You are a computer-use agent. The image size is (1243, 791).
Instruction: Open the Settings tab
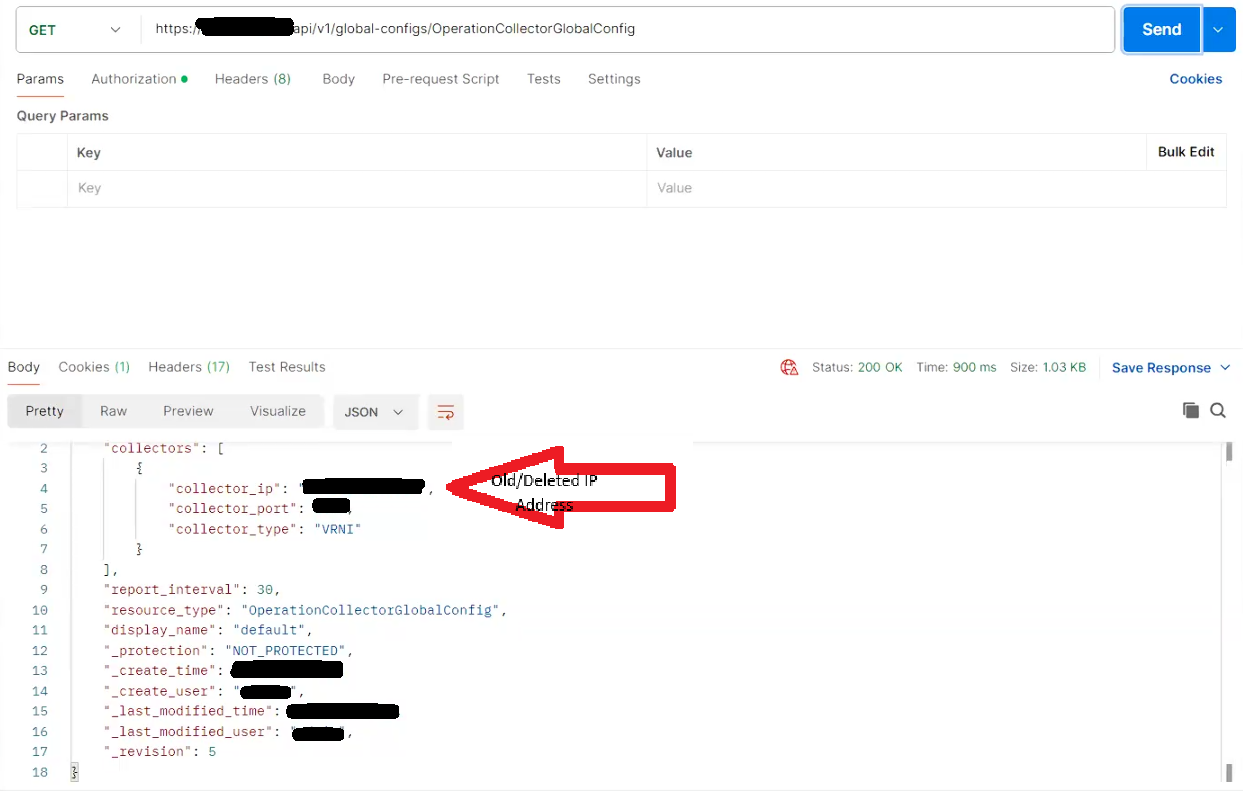[x=614, y=79]
